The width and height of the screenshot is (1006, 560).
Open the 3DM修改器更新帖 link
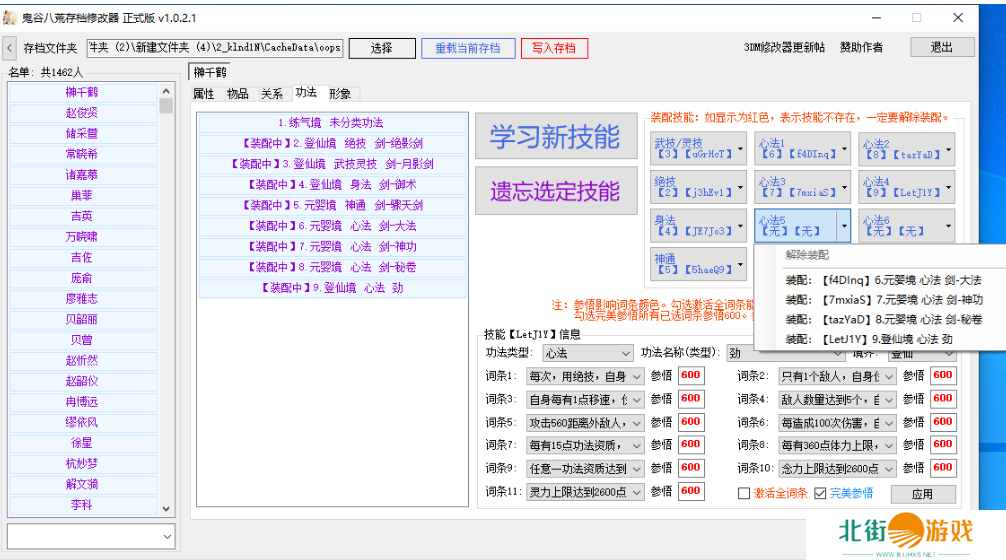coord(784,47)
